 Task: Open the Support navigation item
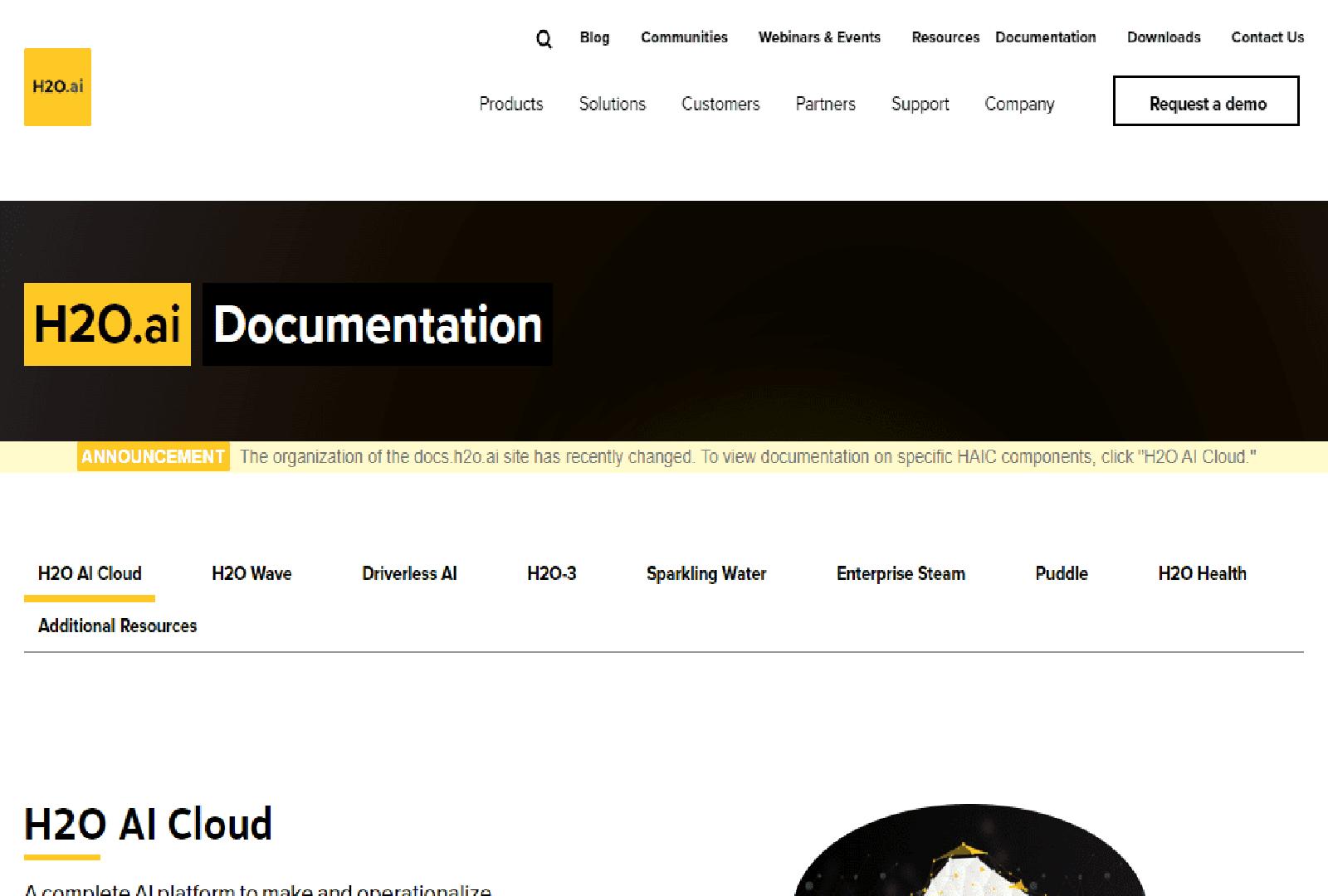click(920, 104)
